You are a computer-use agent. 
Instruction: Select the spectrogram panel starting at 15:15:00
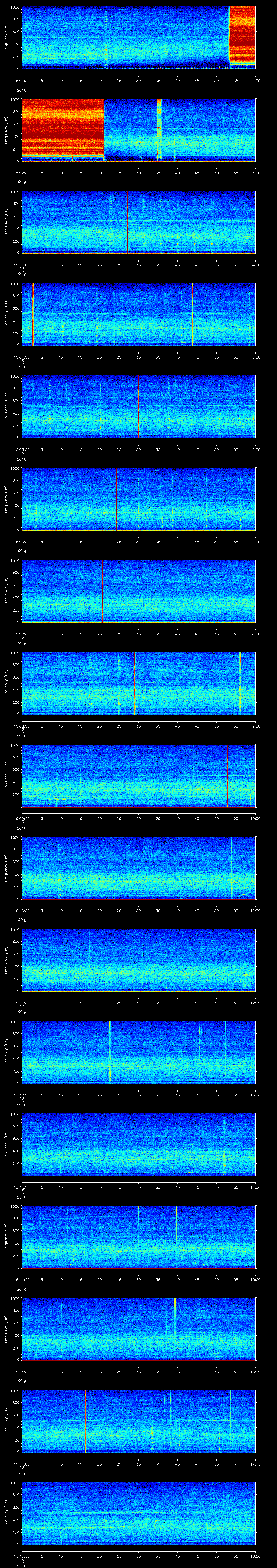(138, 1329)
